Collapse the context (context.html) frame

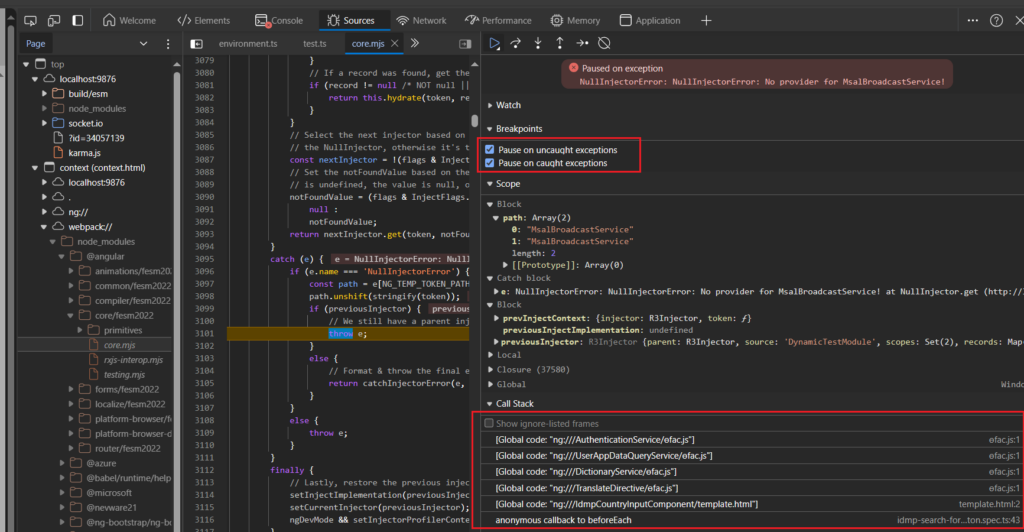35,168
